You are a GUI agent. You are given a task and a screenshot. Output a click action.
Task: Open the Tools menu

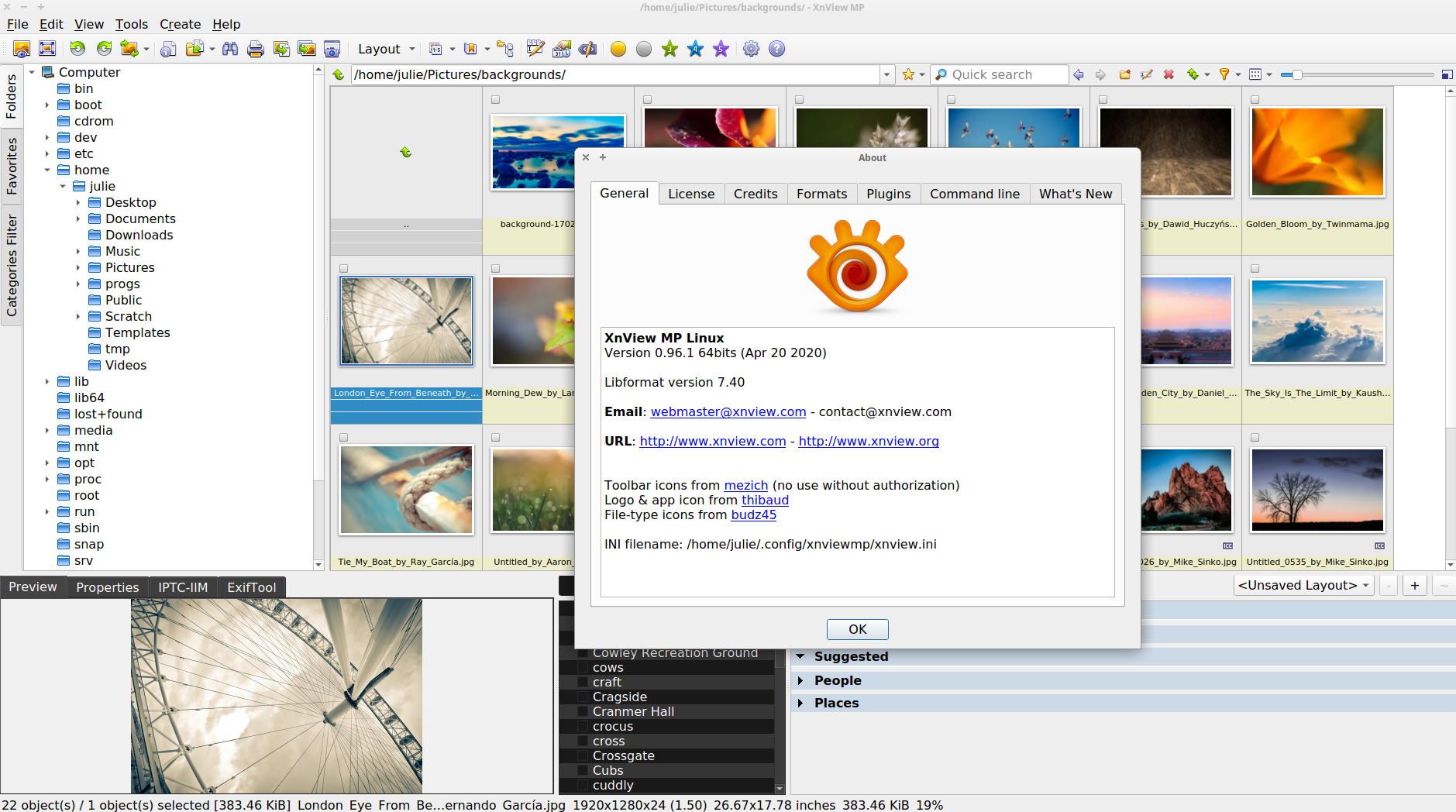pos(131,24)
